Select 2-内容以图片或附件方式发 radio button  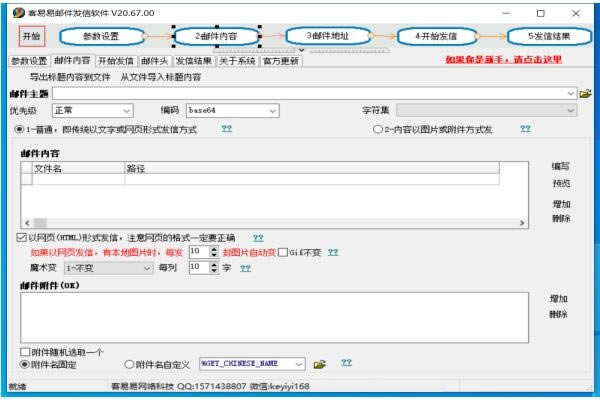pyautogui.click(x=378, y=129)
